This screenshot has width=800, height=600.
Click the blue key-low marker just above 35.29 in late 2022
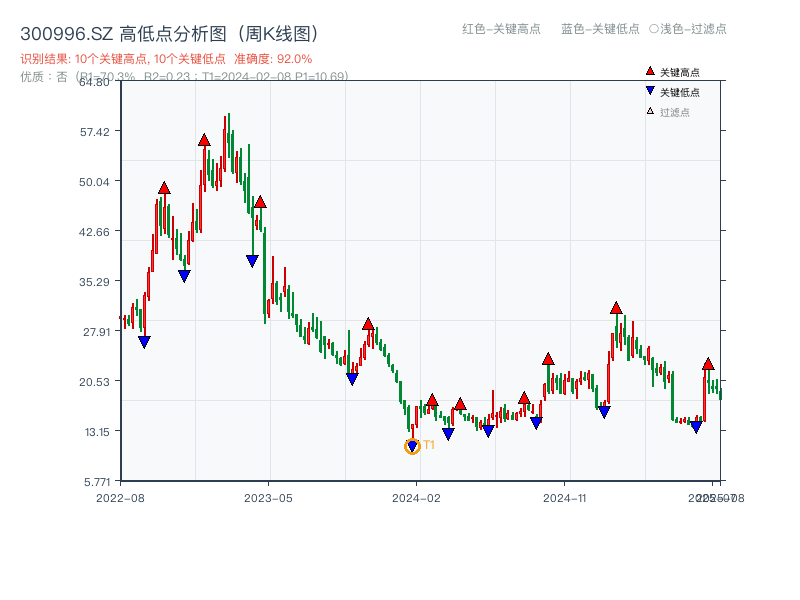pyautogui.click(x=184, y=276)
